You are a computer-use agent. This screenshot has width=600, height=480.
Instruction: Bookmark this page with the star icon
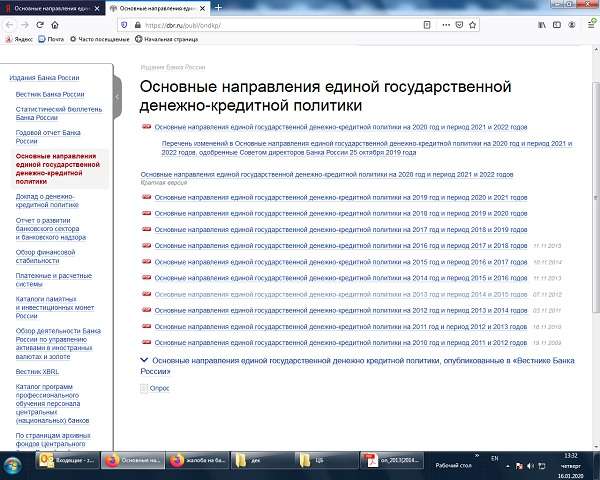(x=473, y=25)
